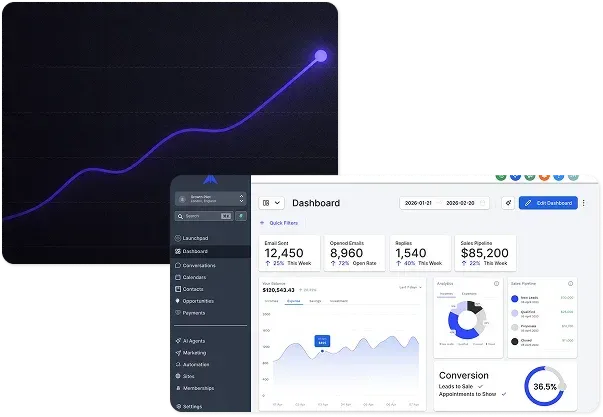Click the end date 2026-02-20
Screen dimensions: 603x417
[x=460, y=203]
